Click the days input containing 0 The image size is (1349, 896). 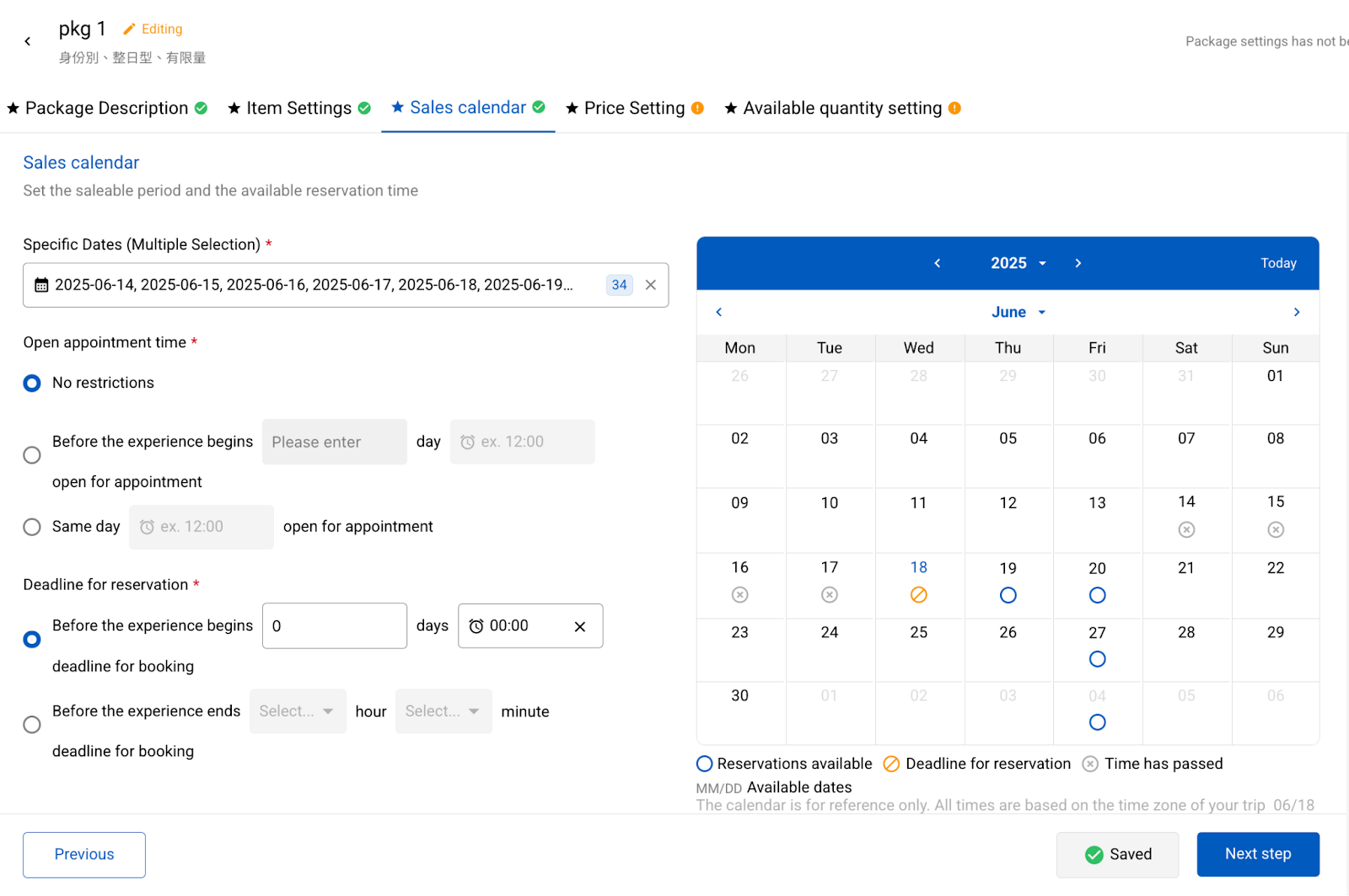coord(335,625)
